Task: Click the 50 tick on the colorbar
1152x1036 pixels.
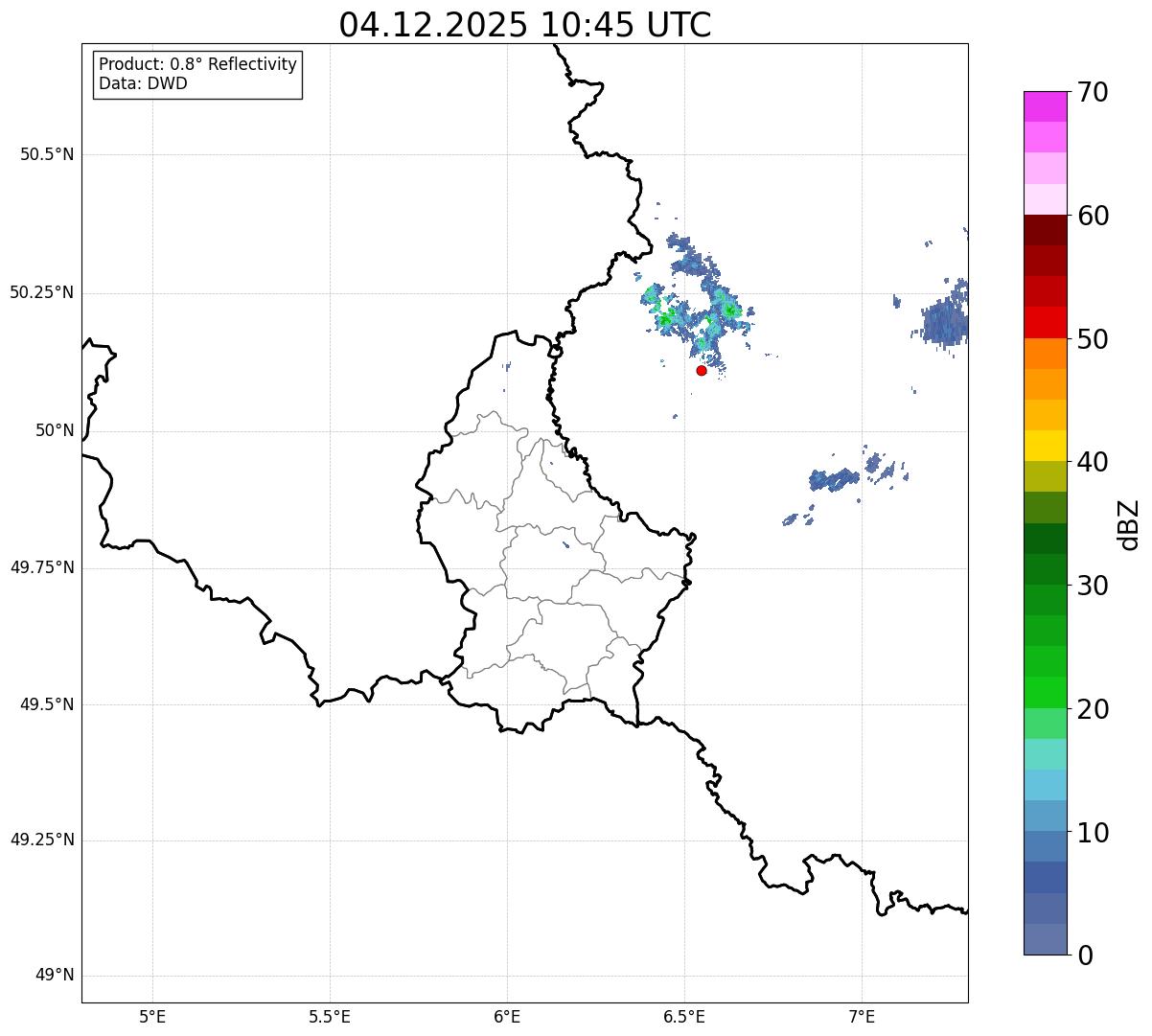Action: coord(1093,339)
